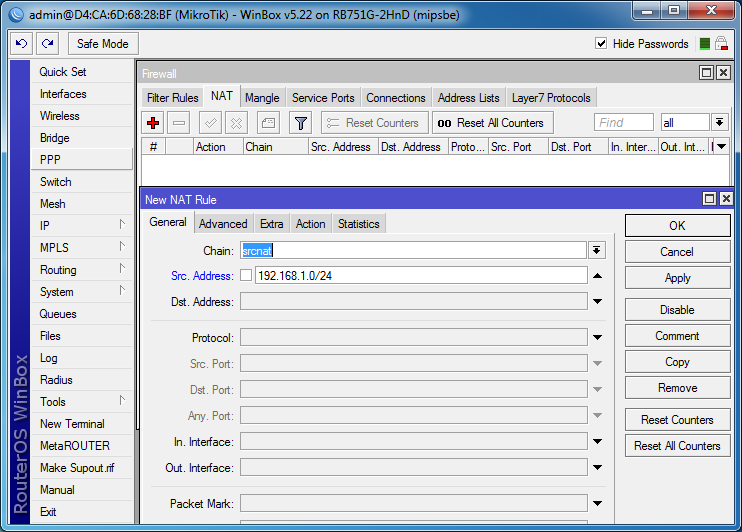Expand the Protocol field
Image resolution: width=742 pixels, height=532 pixels.
coord(598,337)
